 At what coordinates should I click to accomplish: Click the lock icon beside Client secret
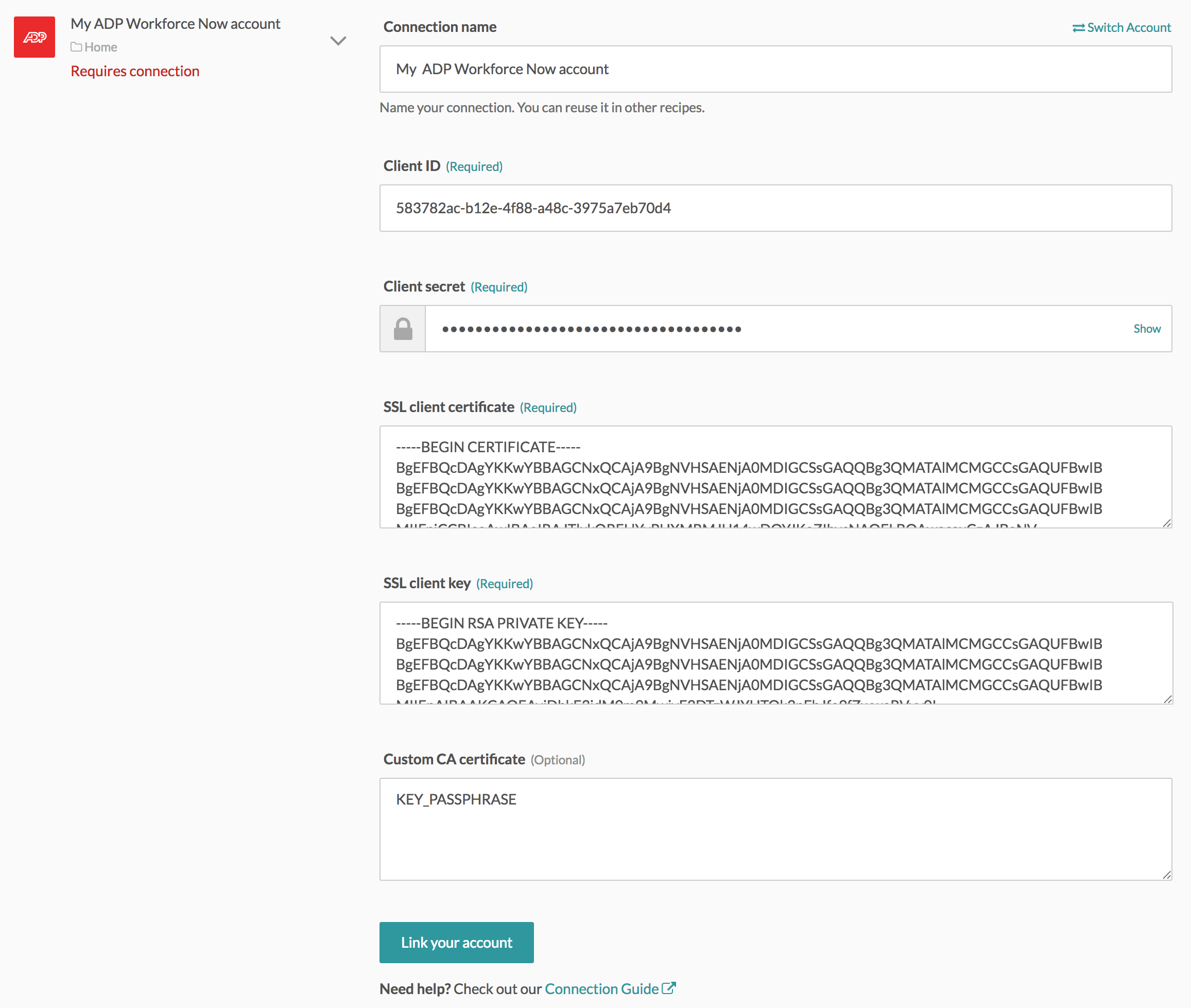click(x=402, y=328)
